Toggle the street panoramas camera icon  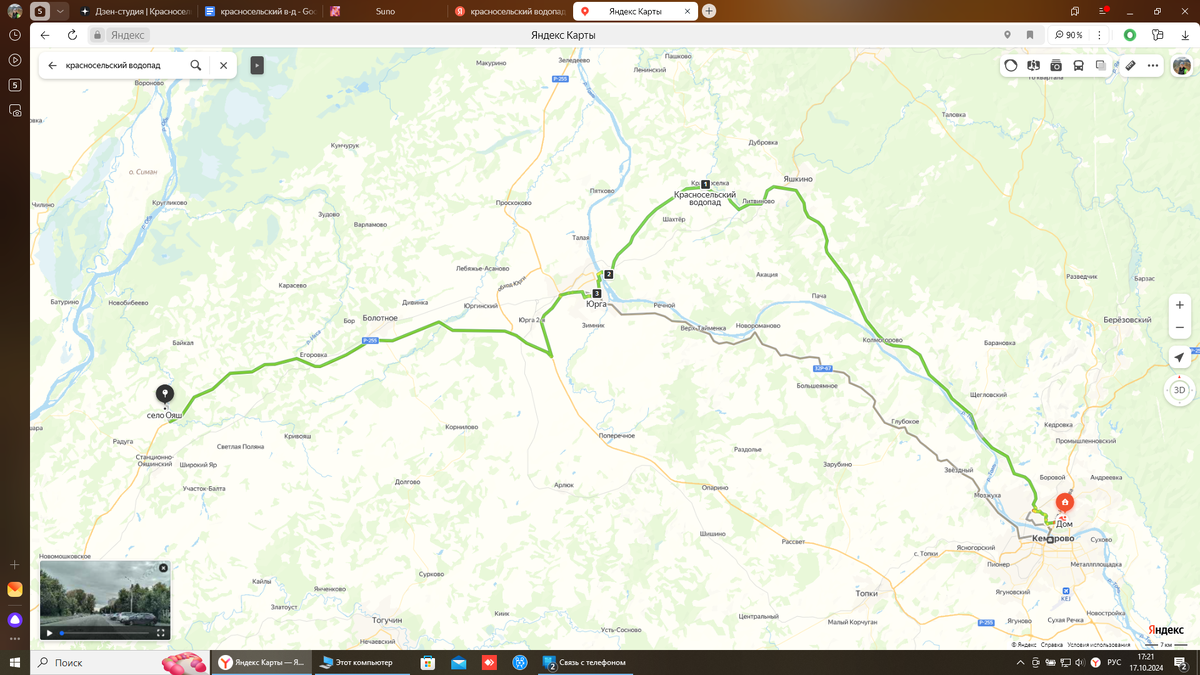1056,65
